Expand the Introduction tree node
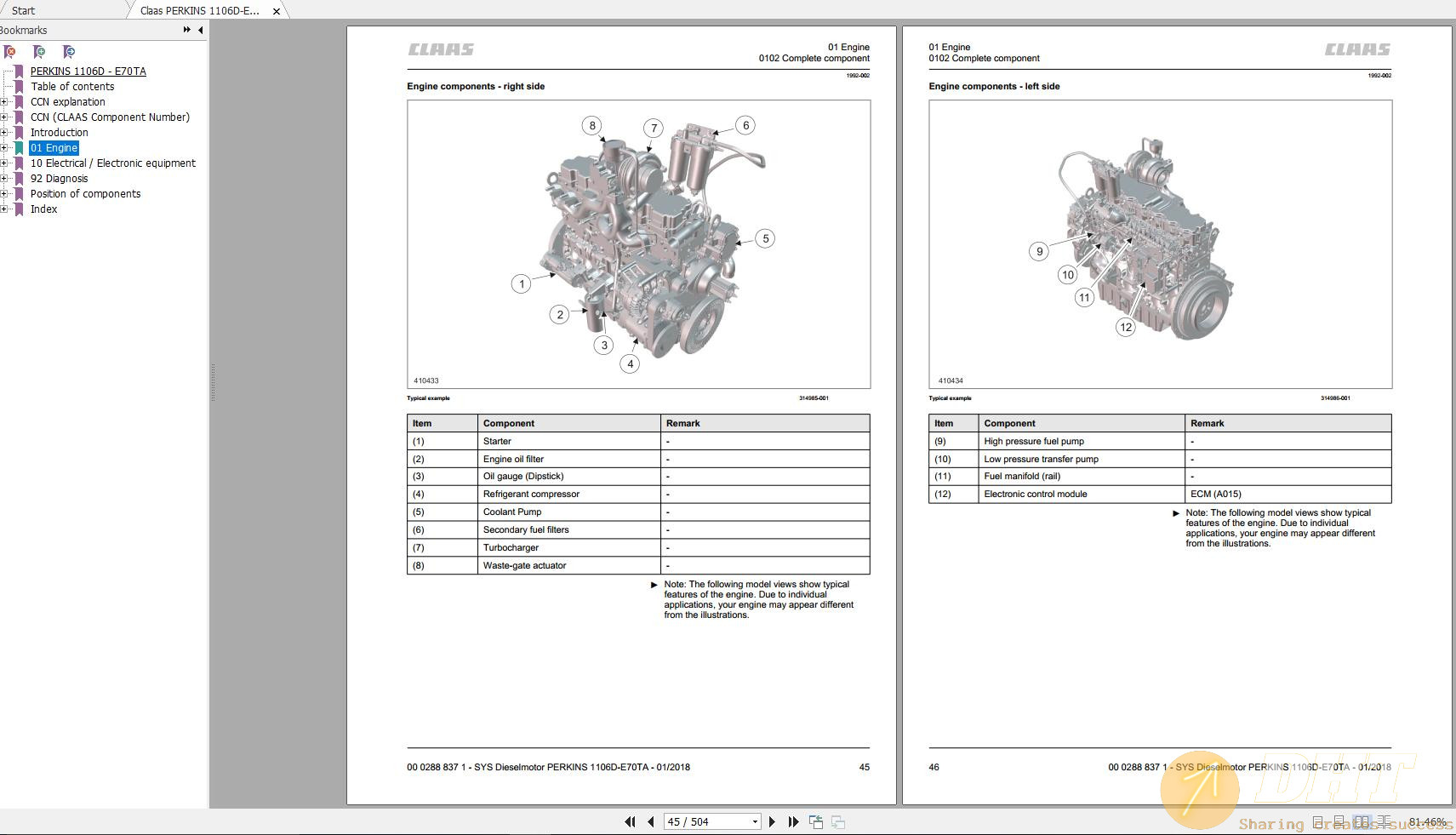The width and height of the screenshot is (1456, 835). pos(4,133)
